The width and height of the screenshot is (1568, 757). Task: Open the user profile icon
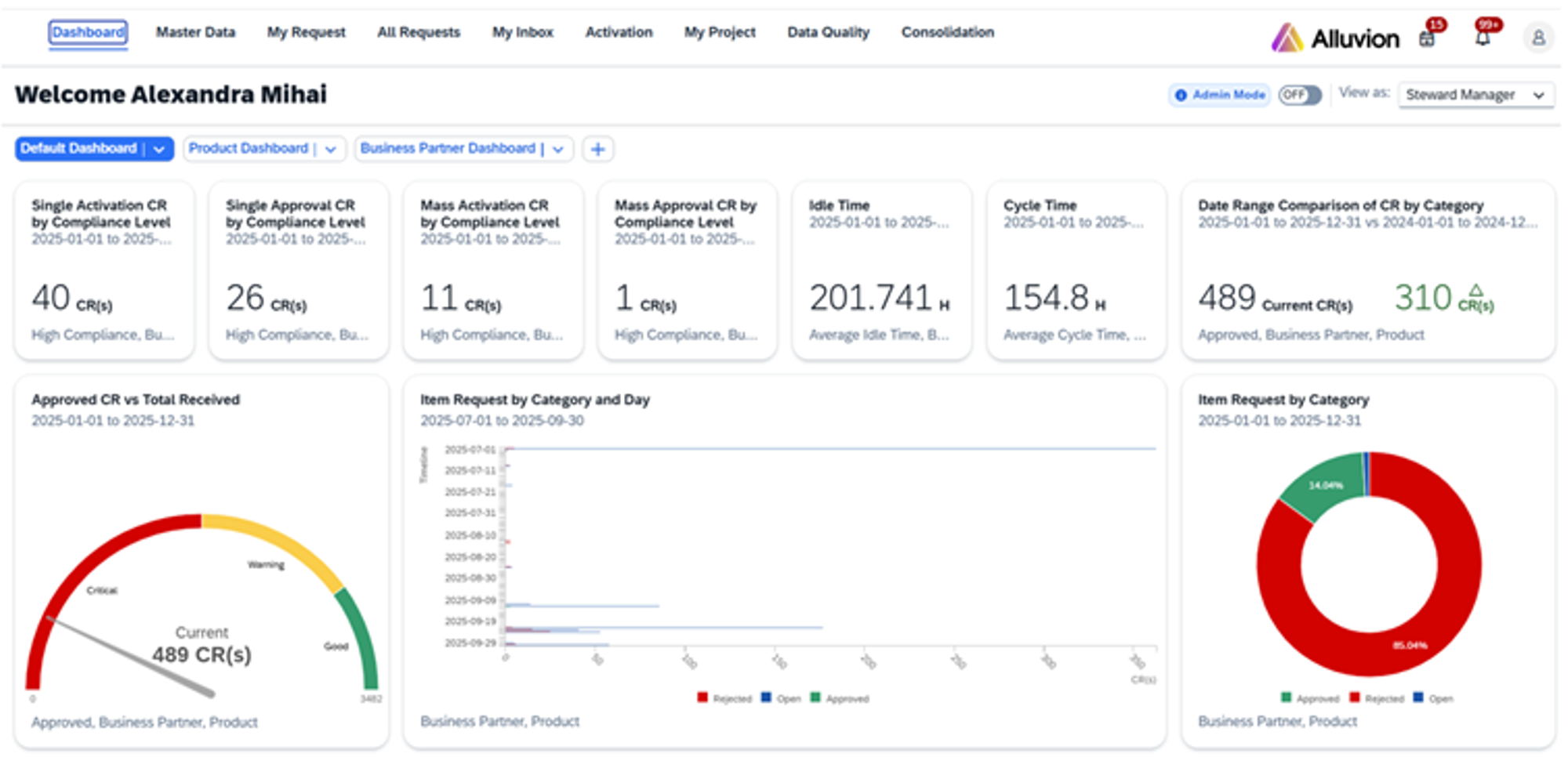coord(1537,37)
